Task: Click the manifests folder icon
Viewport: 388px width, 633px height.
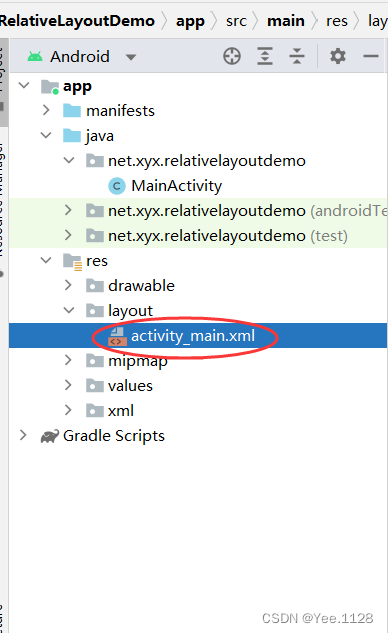Action: (72, 111)
